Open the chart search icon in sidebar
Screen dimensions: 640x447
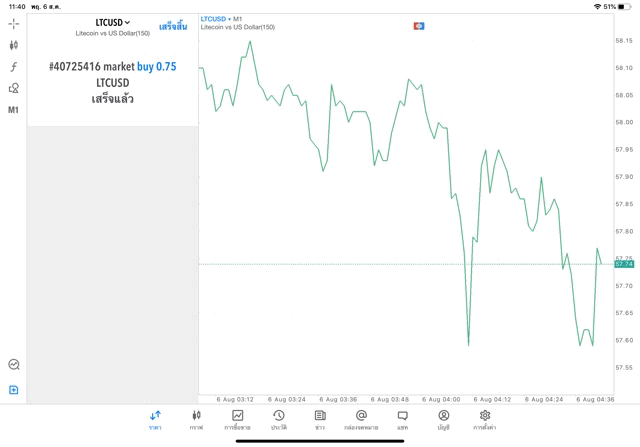pyautogui.click(x=14, y=365)
